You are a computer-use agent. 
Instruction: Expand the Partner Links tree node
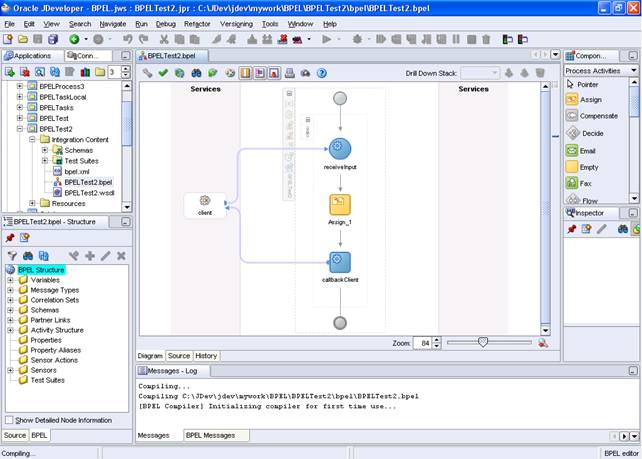10,320
